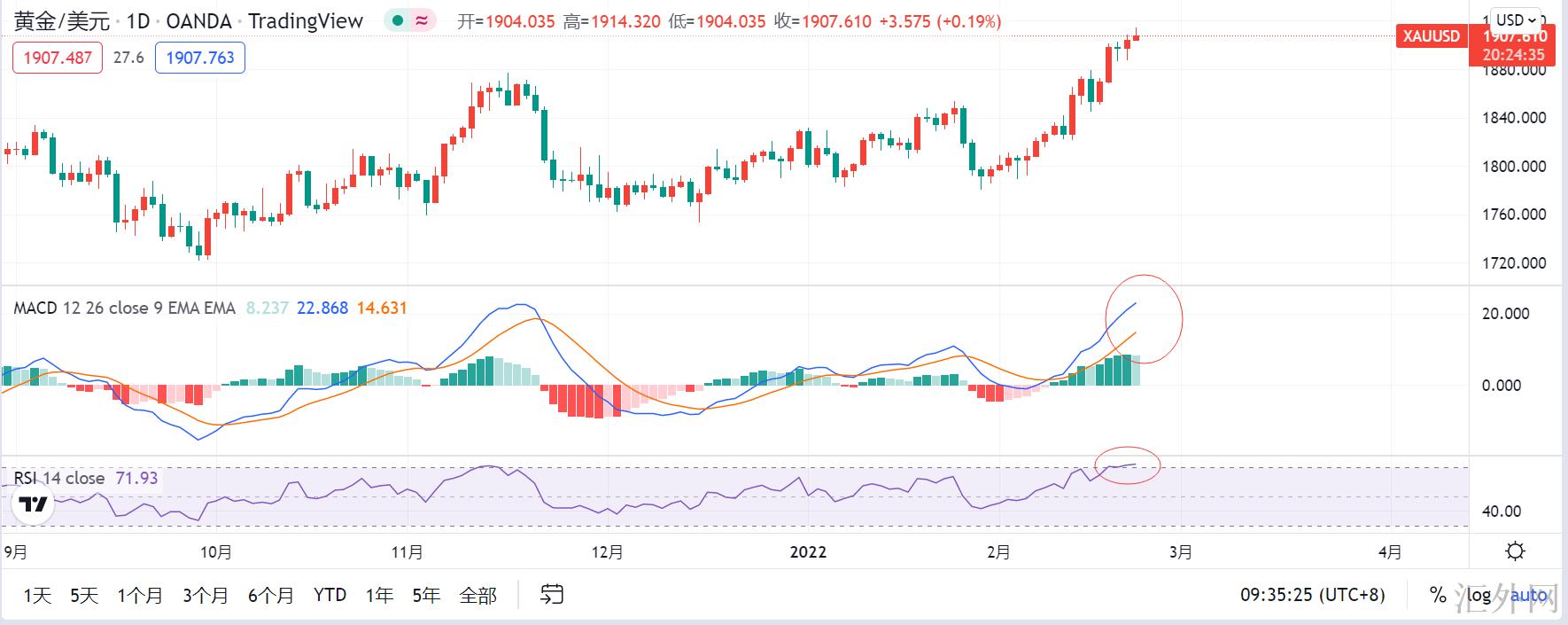Click the red XAUUSD price label
The image size is (1568, 625).
tap(1431, 36)
